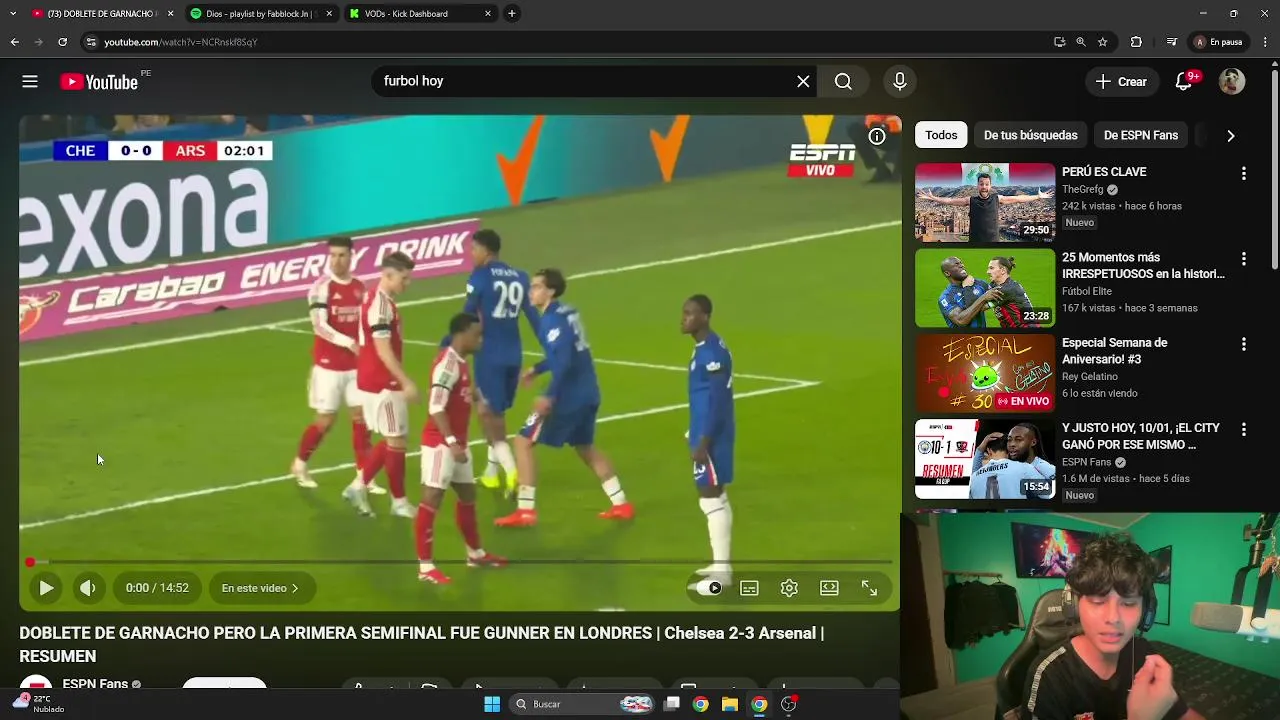Image resolution: width=1280 pixels, height=720 pixels.
Task: Enter fullscreen mode
Action: click(869, 588)
